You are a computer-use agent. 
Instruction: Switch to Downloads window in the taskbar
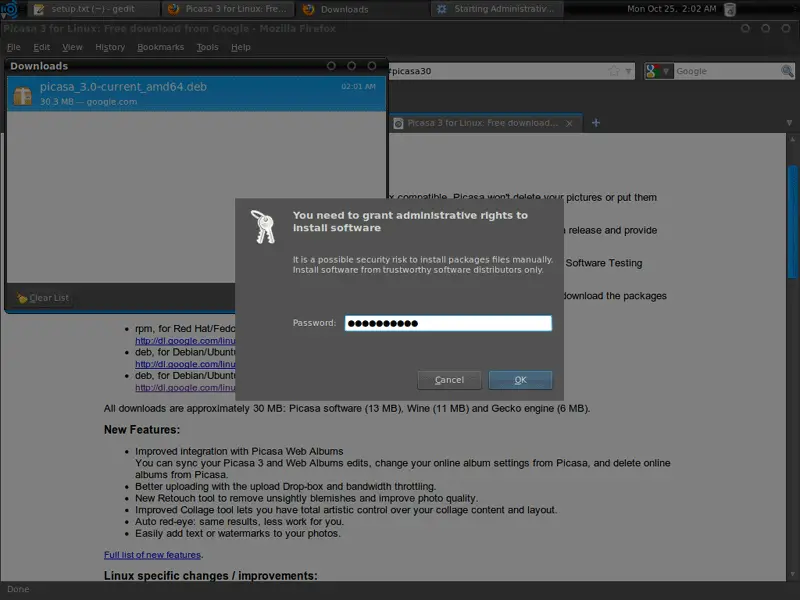coord(363,9)
